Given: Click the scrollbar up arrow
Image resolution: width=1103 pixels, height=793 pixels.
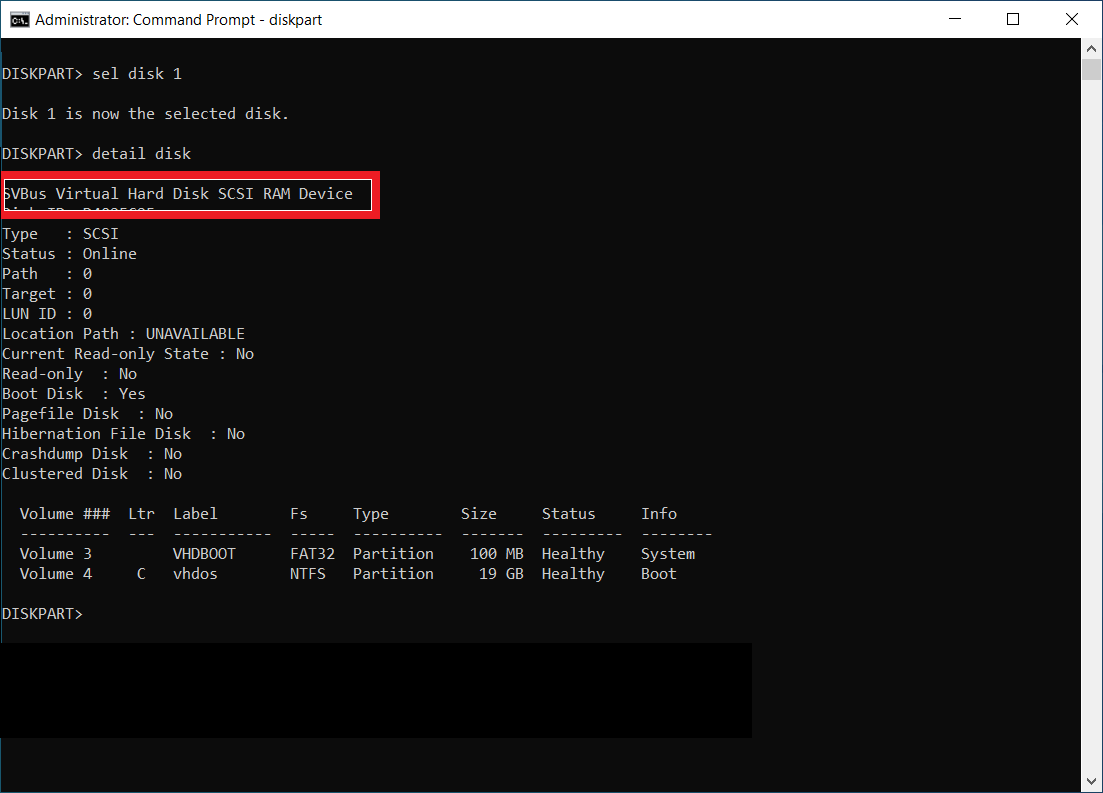Looking at the screenshot, I should tap(1091, 49).
